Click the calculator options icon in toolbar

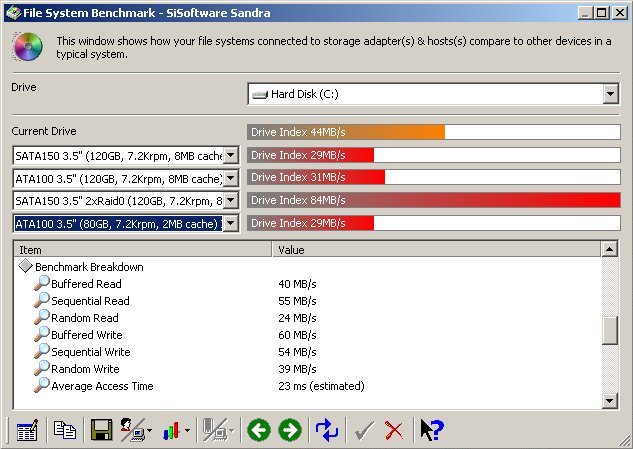[x=27, y=430]
